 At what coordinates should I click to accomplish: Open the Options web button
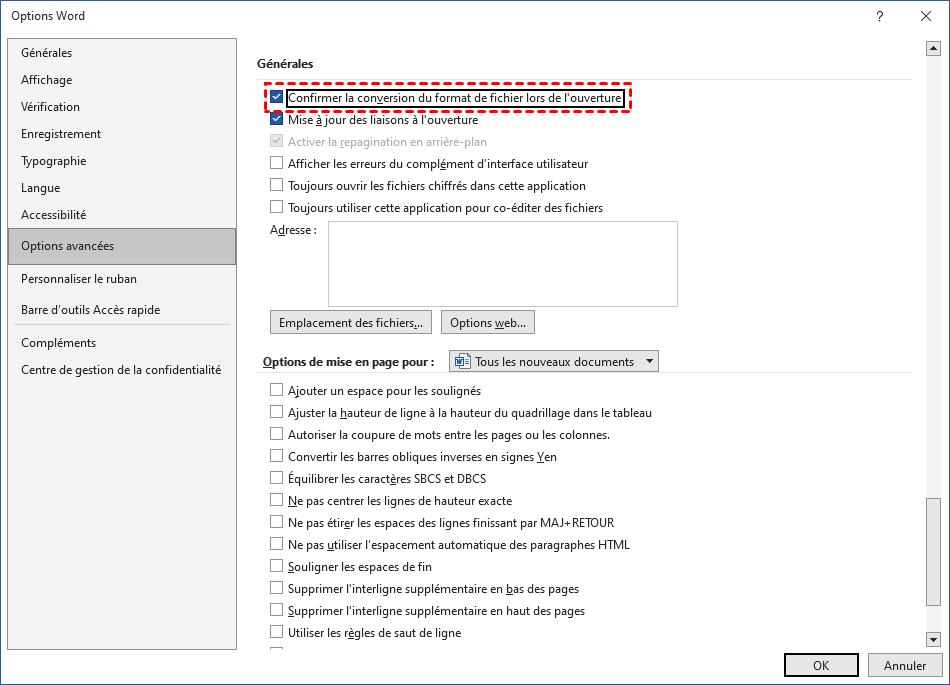(488, 323)
